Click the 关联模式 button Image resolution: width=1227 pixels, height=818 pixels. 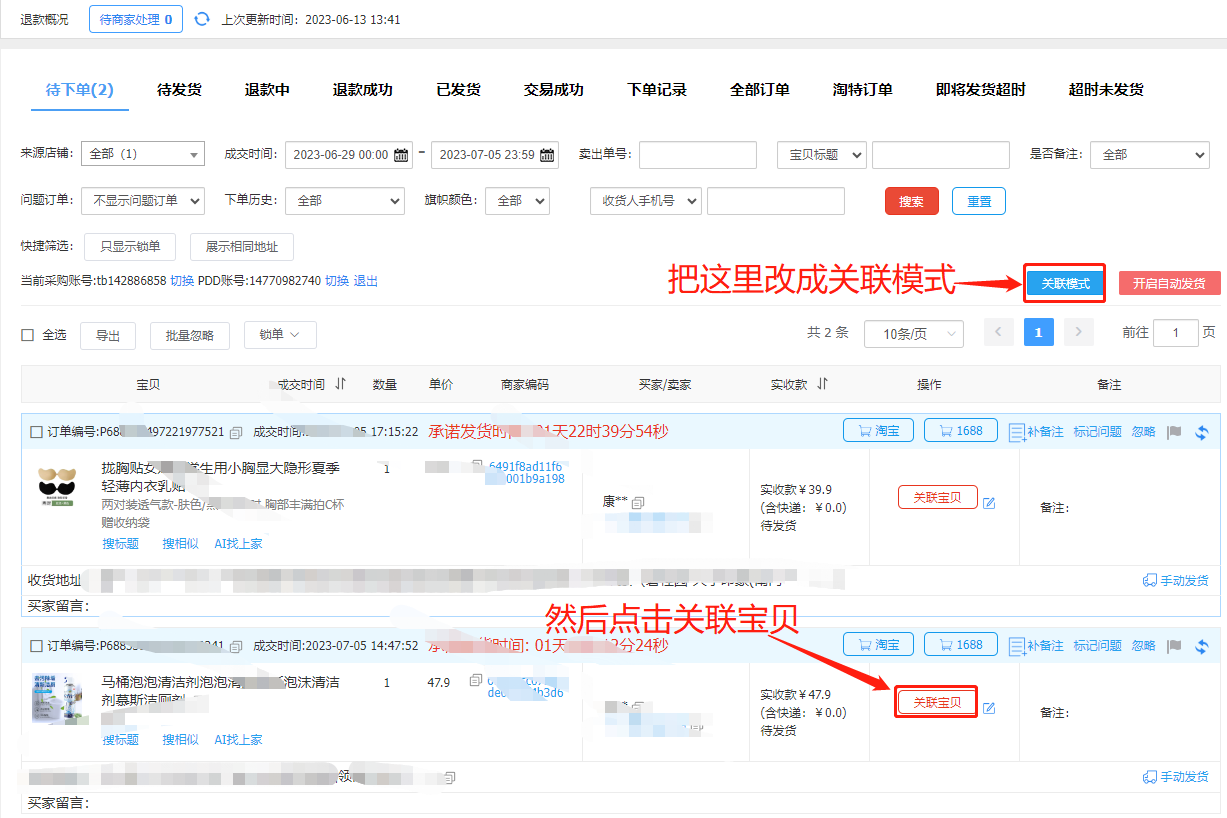pyautogui.click(x=1064, y=284)
